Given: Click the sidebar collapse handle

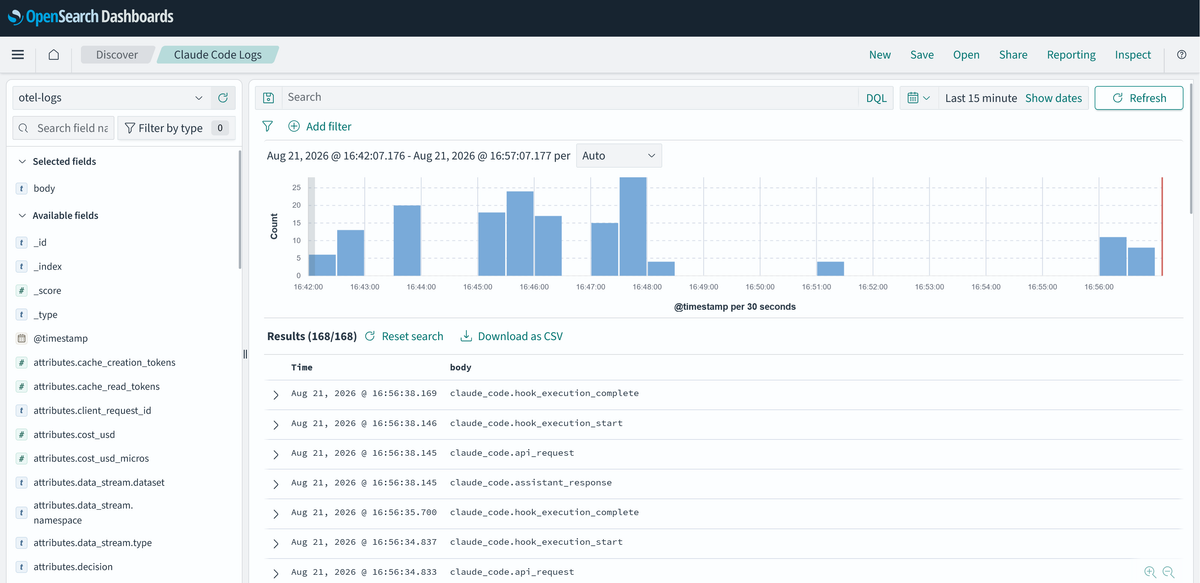Looking at the screenshot, I should pyautogui.click(x=245, y=354).
